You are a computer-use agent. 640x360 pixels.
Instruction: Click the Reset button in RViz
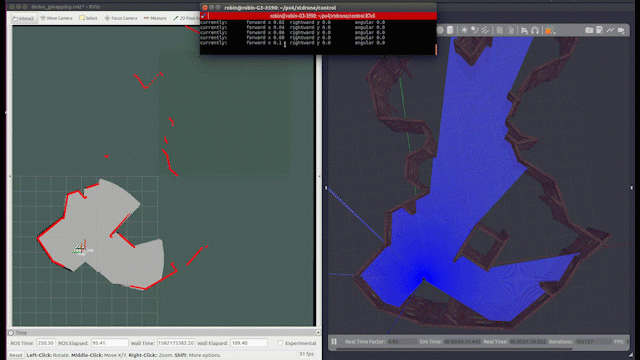click(x=16, y=355)
